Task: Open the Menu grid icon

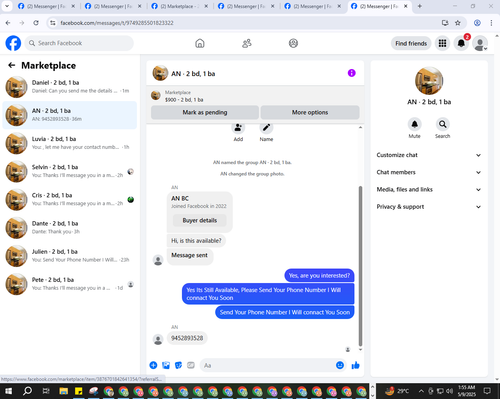Action: 442,43
